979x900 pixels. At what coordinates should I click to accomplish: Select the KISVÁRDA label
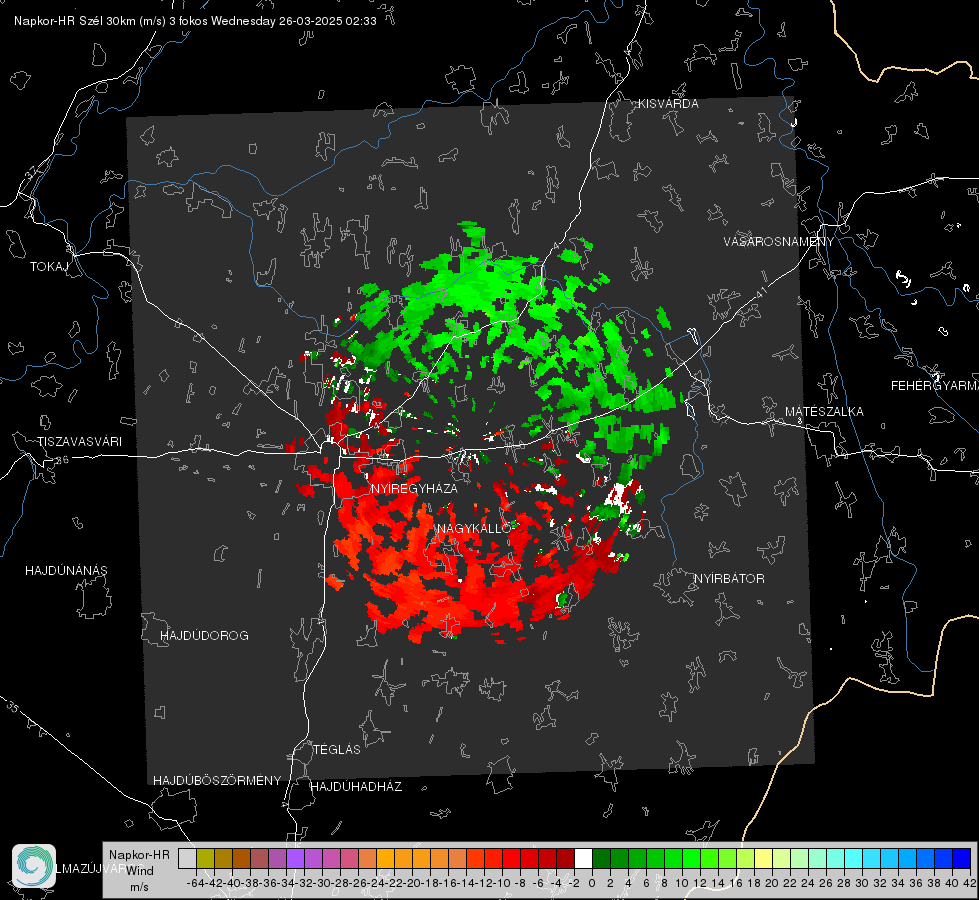click(668, 104)
